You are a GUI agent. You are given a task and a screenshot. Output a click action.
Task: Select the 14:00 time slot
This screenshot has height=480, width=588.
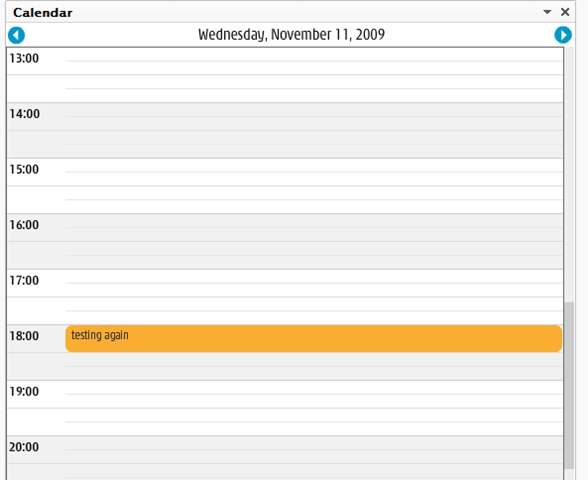[314, 117]
